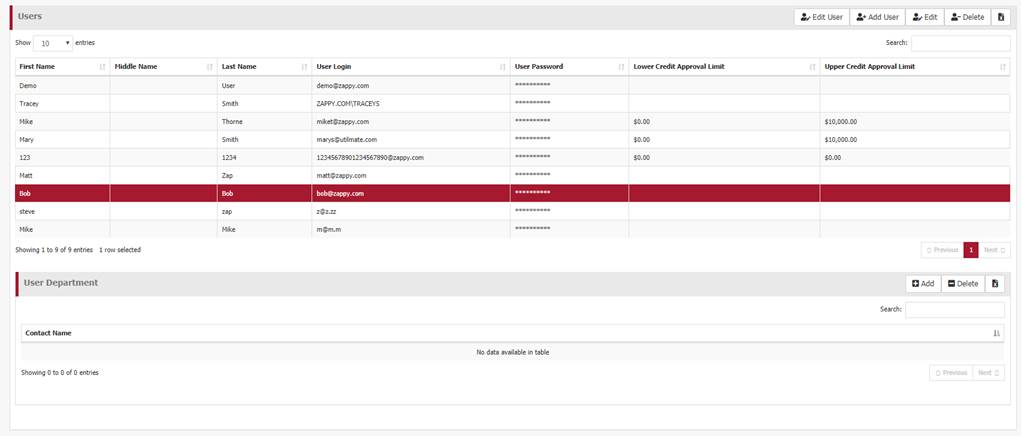The image size is (1021, 436).
Task: Sort by User Password column sort icon
Action: pyautogui.click(x=620, y=67)
